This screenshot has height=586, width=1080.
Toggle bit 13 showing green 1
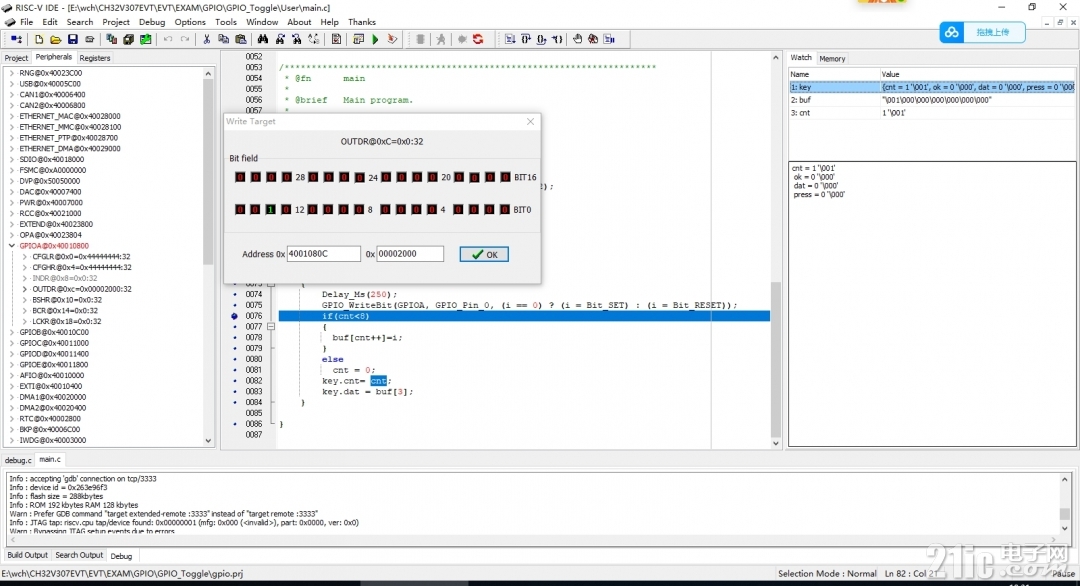(271, 209)
